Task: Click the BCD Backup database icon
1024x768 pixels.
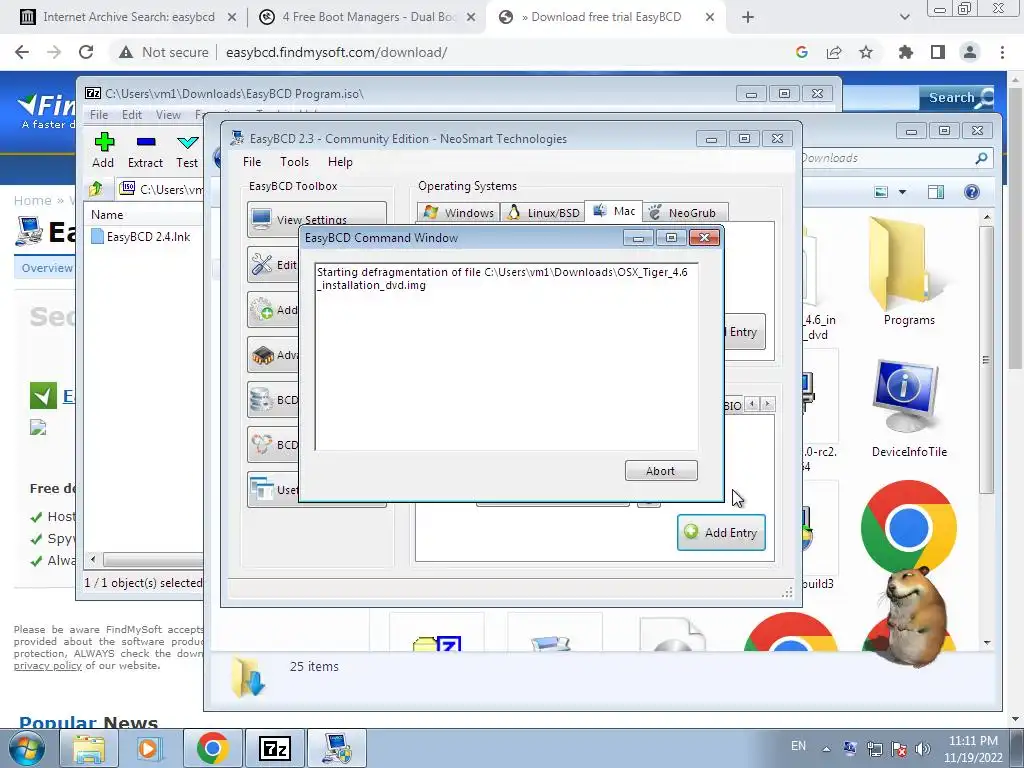Action: click(262, 400)
